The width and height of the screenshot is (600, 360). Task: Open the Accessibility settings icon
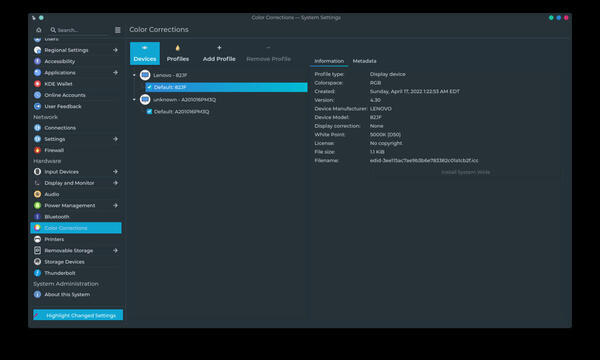tap(38, 61)
